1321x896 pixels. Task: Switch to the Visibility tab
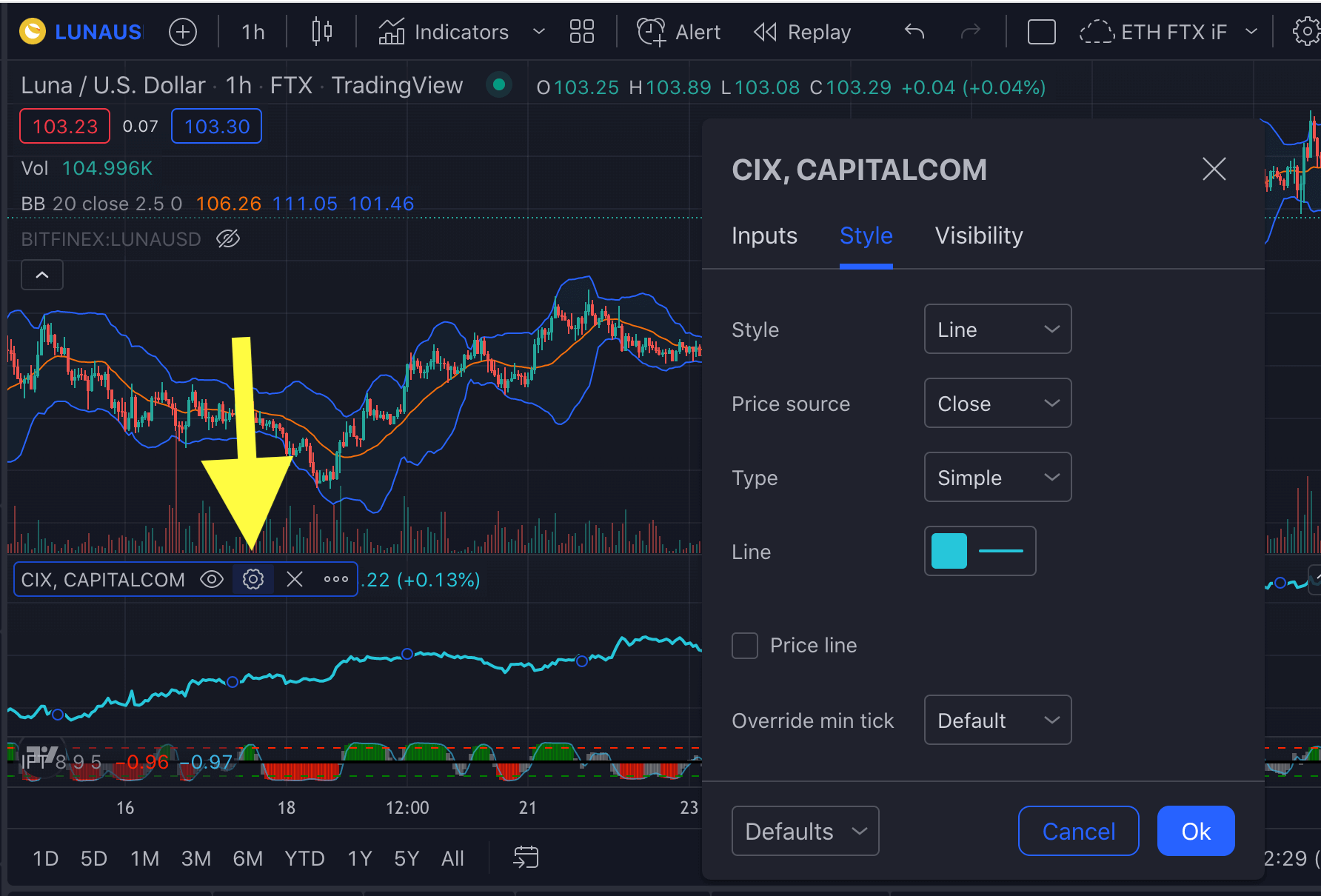point(979,235)
